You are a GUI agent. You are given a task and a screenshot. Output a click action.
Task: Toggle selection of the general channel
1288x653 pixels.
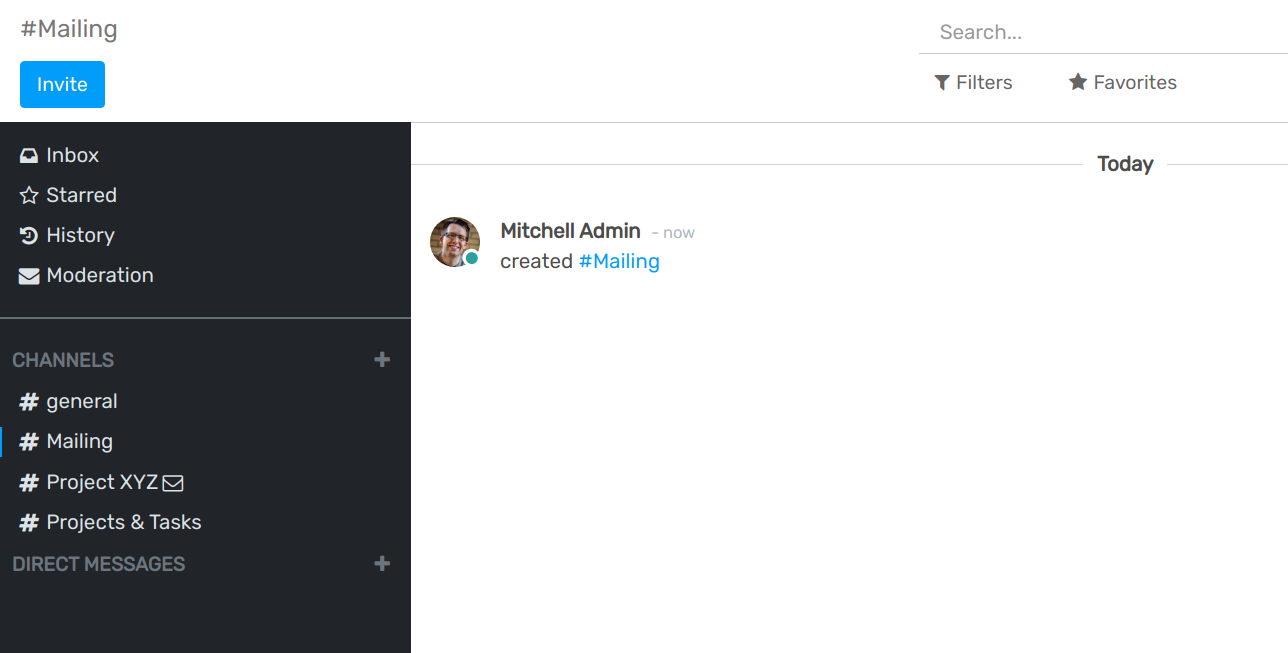[x=79, y=401]
